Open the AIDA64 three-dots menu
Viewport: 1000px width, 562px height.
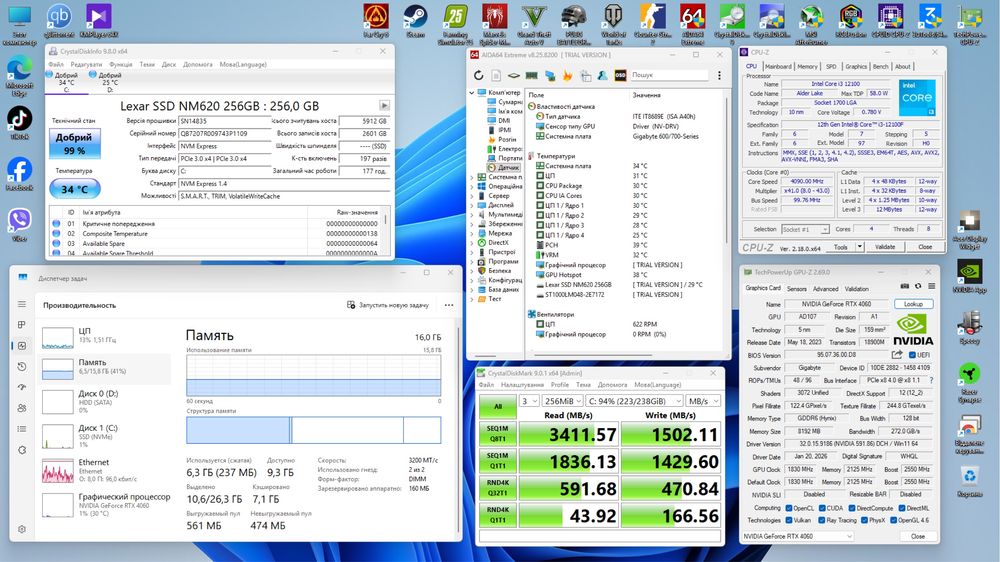click(719, 75)
